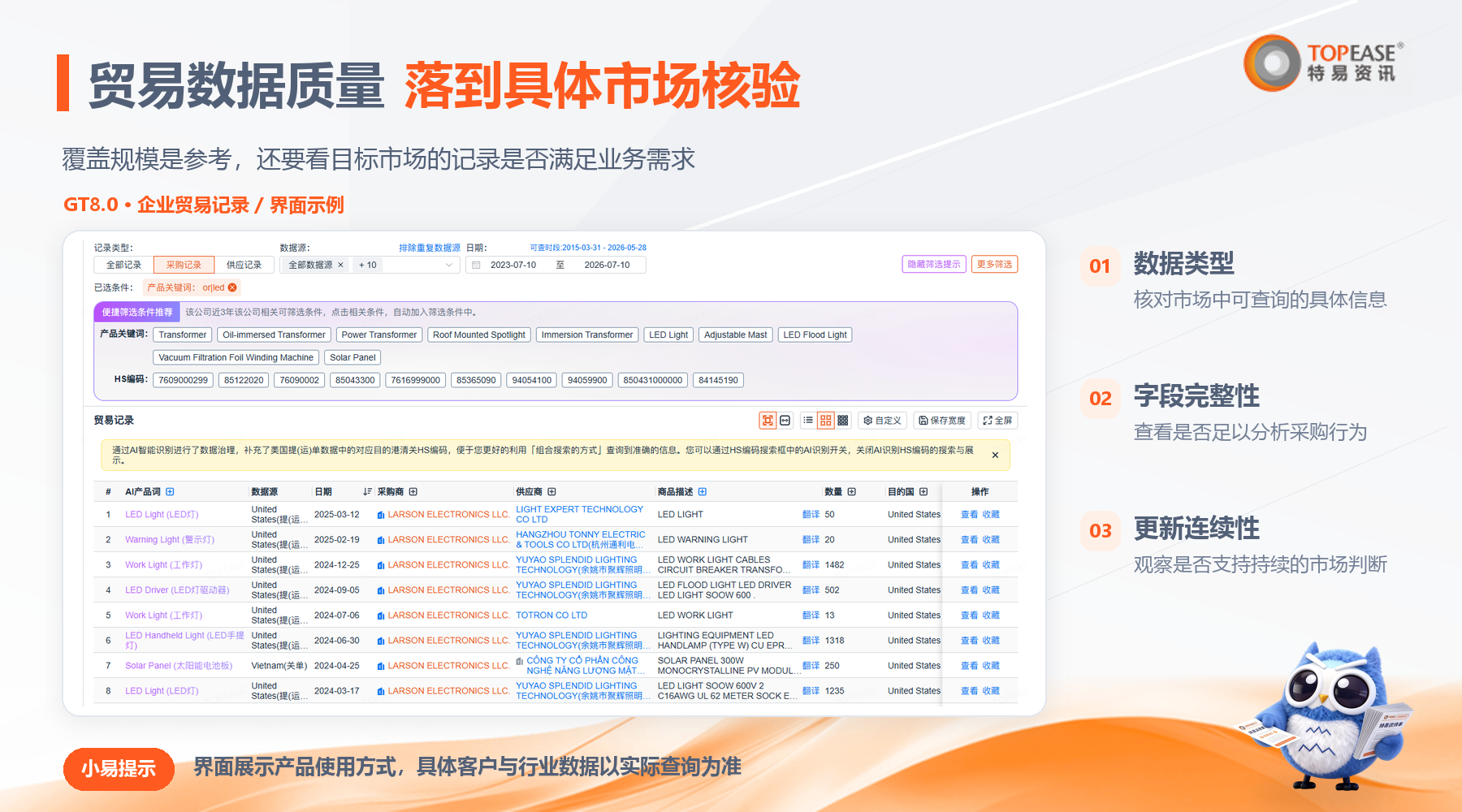
Task: Click the 排除重复数据源 link
Action: tap(430, 248)
